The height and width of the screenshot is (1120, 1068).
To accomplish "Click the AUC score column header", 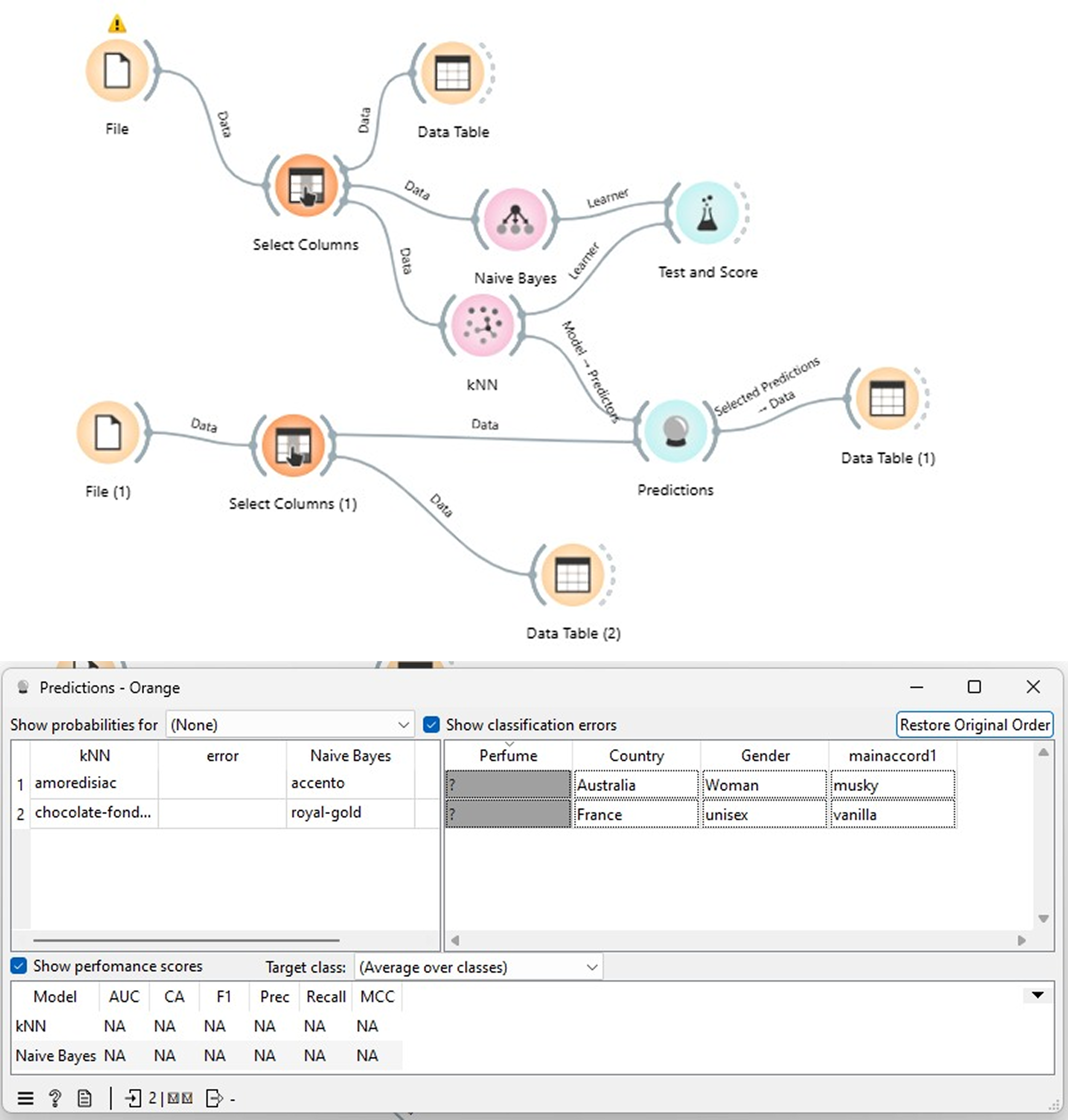I will 124,997.
